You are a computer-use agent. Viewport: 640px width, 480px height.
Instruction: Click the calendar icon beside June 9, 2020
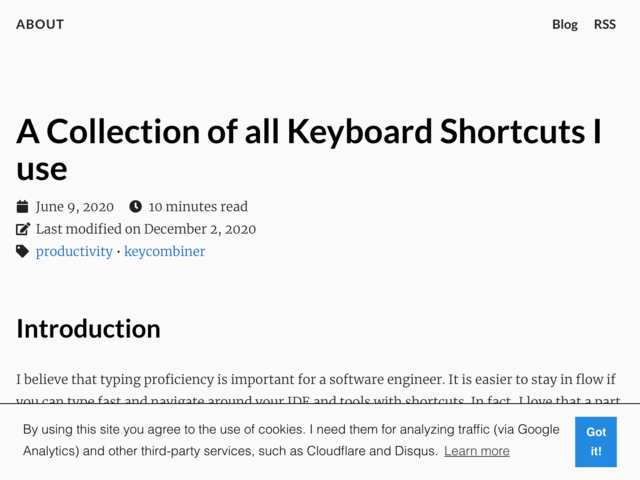point(22,207)
